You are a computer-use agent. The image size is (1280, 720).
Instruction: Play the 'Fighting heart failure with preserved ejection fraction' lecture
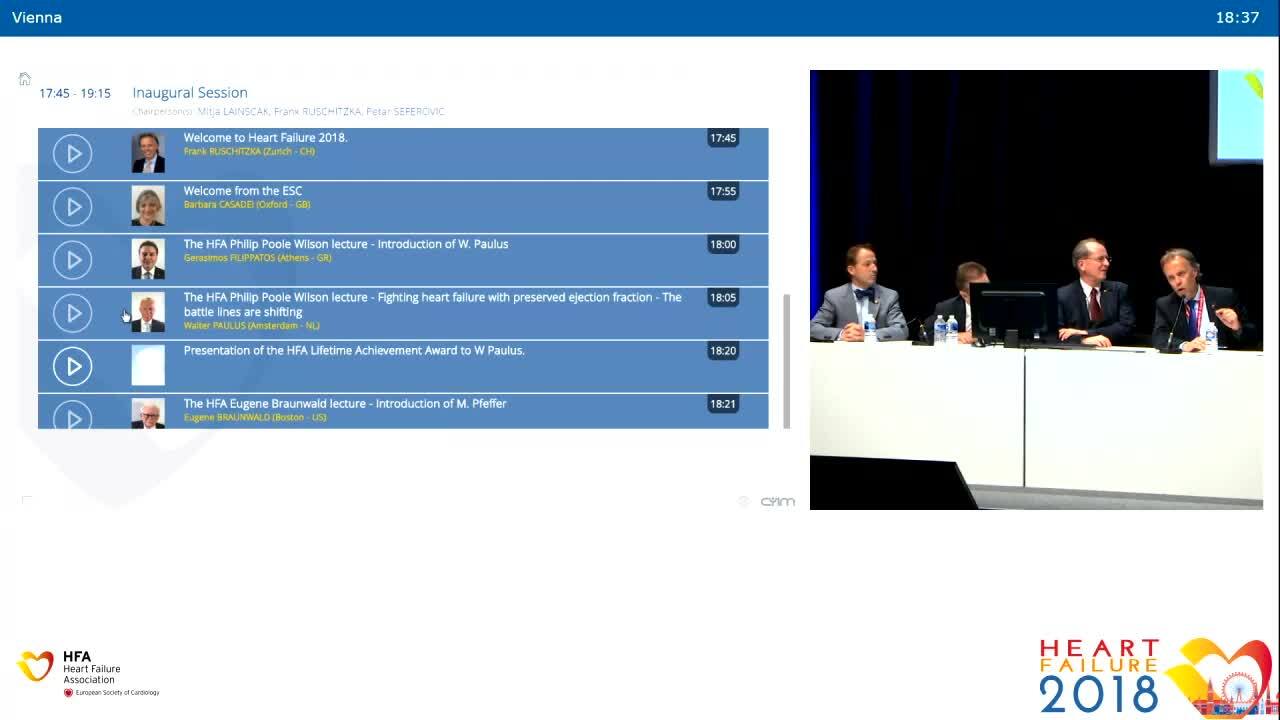(x=72, y=313)
